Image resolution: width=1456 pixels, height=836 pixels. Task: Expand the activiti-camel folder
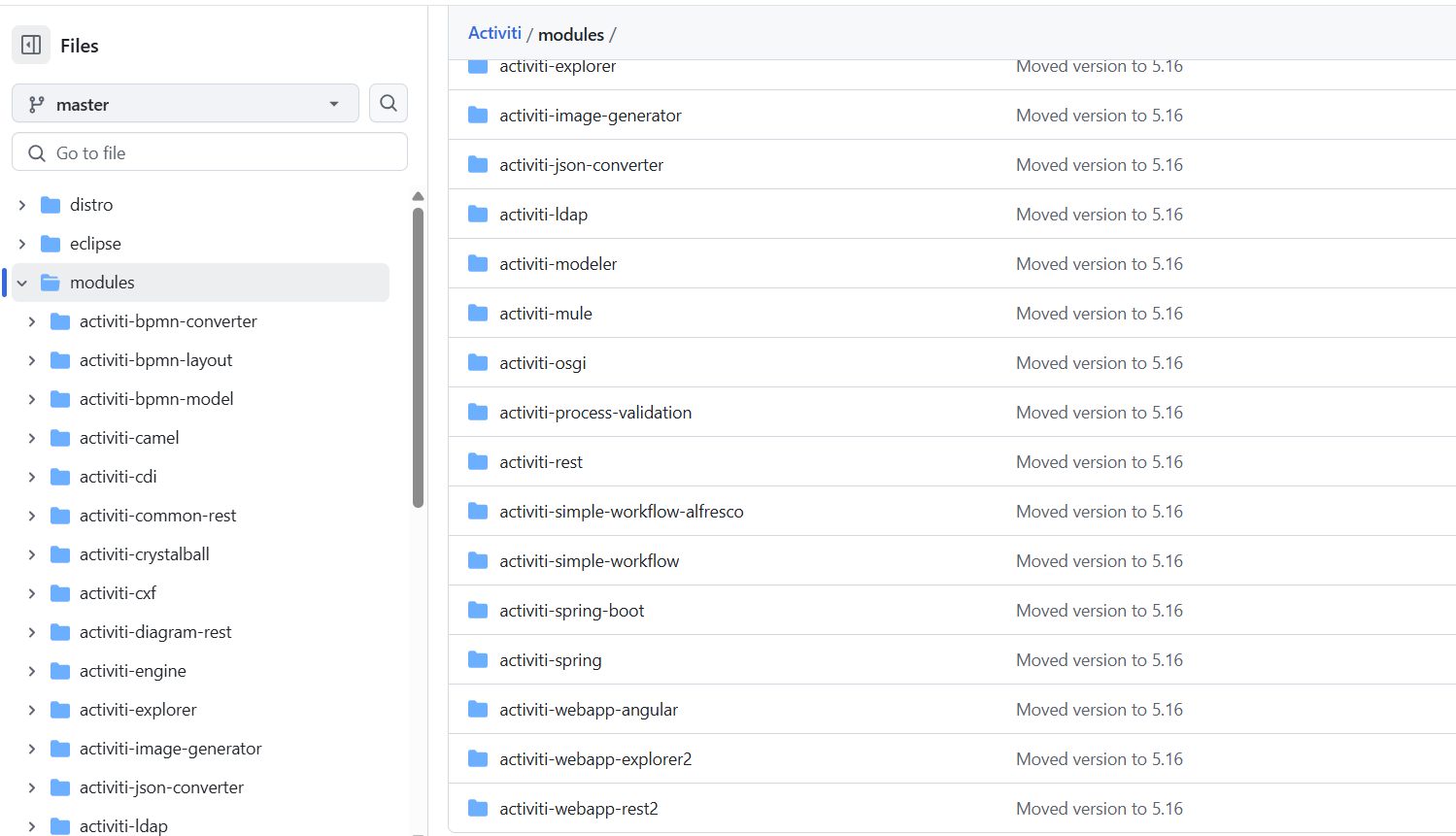point(30,437)
